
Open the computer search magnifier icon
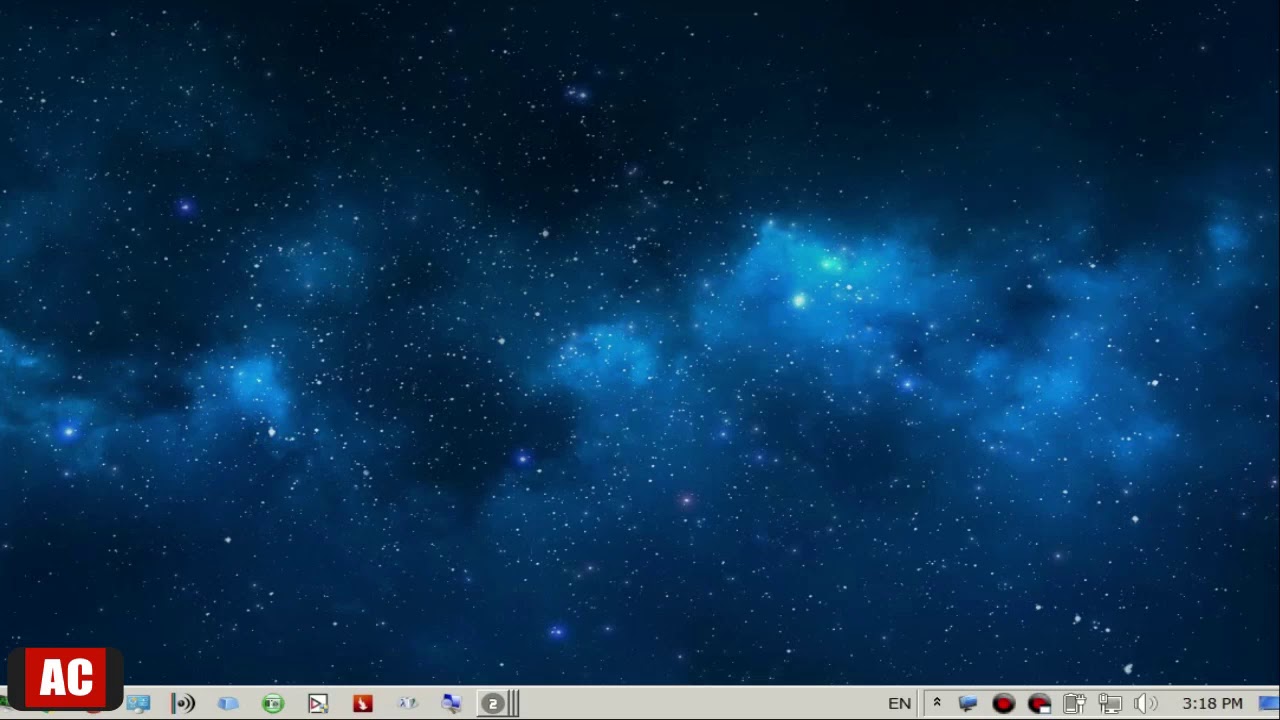[452, 704]
